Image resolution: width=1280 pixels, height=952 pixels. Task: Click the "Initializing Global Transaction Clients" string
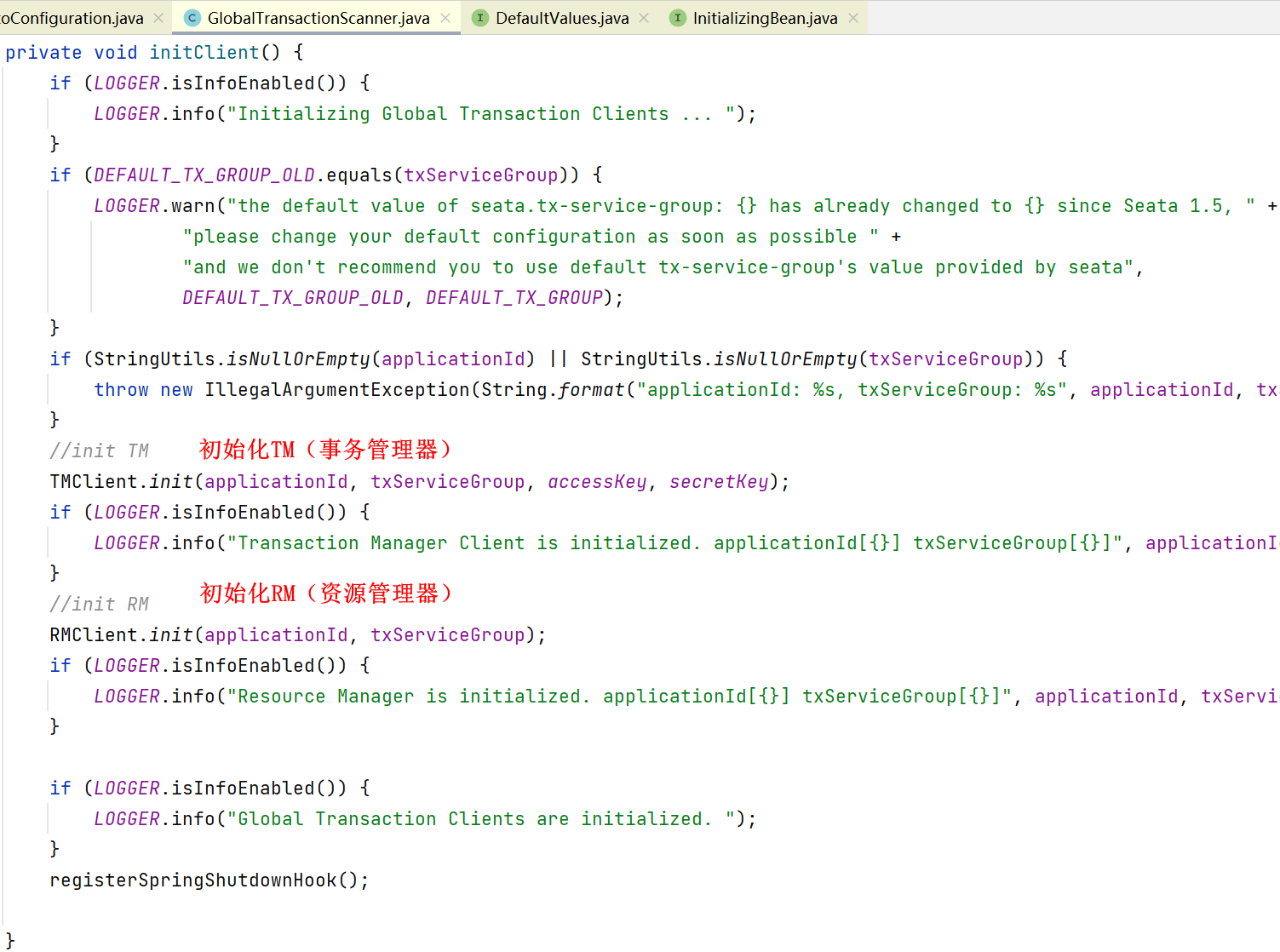(481, 114)
